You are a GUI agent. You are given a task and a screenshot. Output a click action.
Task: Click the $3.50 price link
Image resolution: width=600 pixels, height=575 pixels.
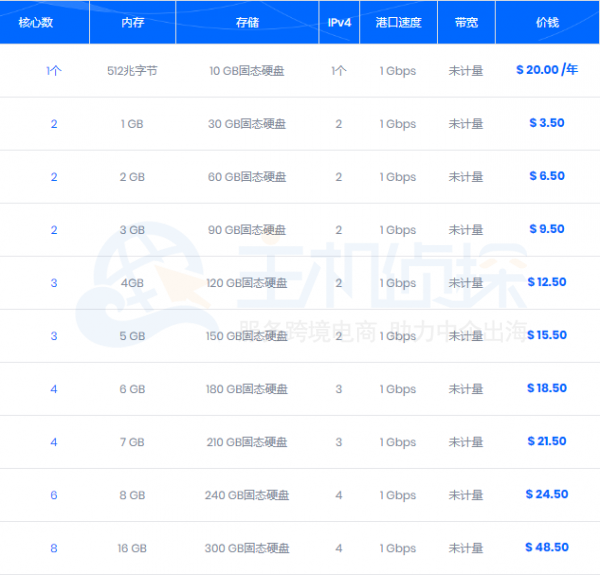pos(547,123)
